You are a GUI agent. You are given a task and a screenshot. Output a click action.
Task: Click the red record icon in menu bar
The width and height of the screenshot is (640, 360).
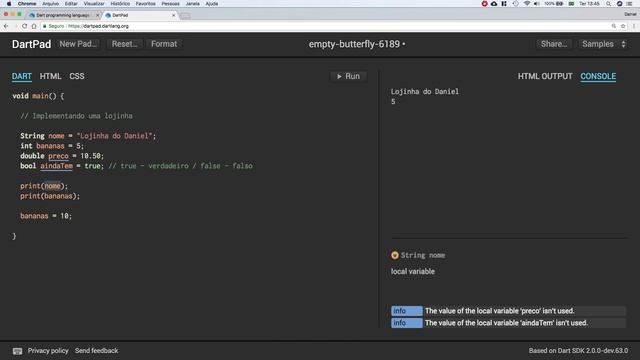point(484,4)
